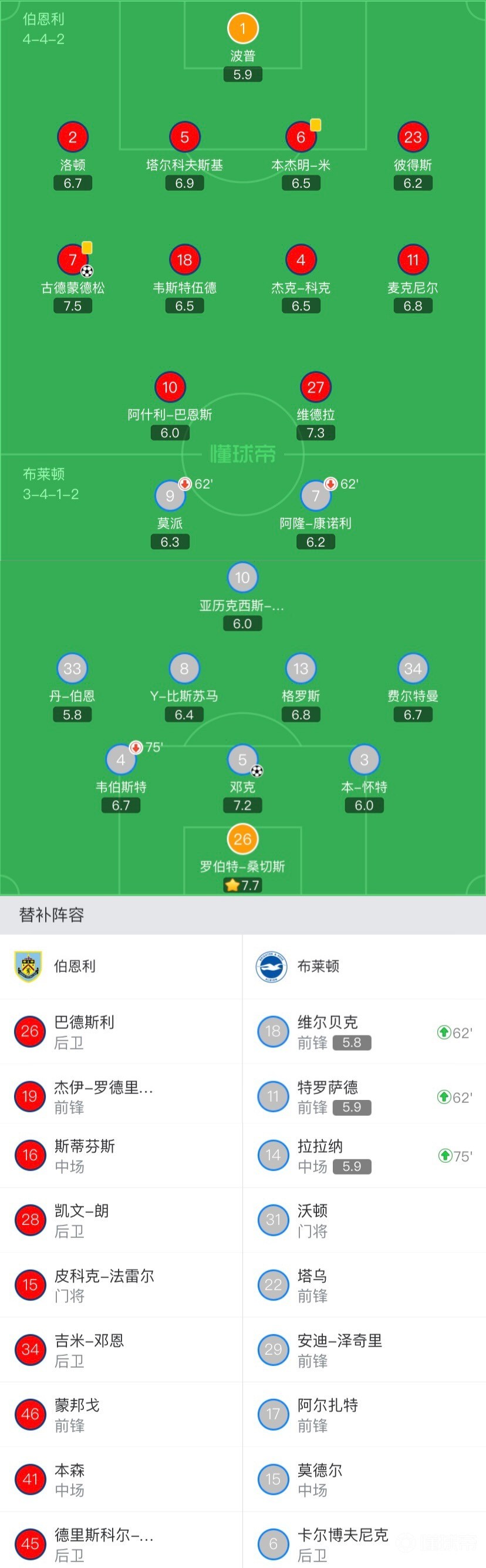Image resolution: width=486 pixels, height=1568 pixels.
Task: Tap 莫派 substitution arrow at 62'
Action: [x=185, y=484]
